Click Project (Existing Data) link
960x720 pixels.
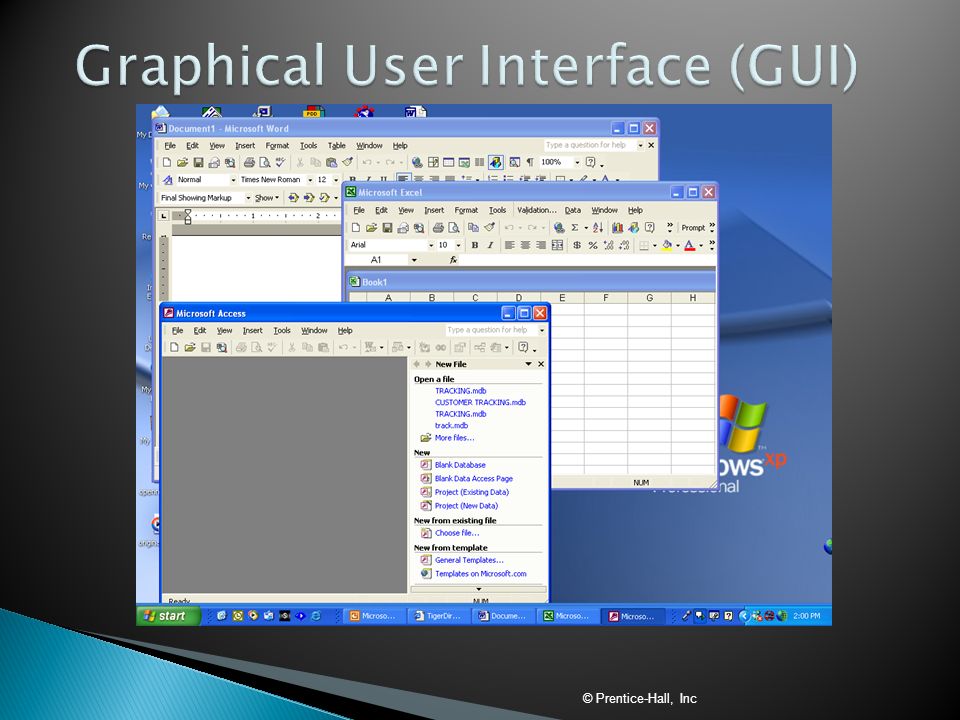pyautogui.click(x=471, y=492)
